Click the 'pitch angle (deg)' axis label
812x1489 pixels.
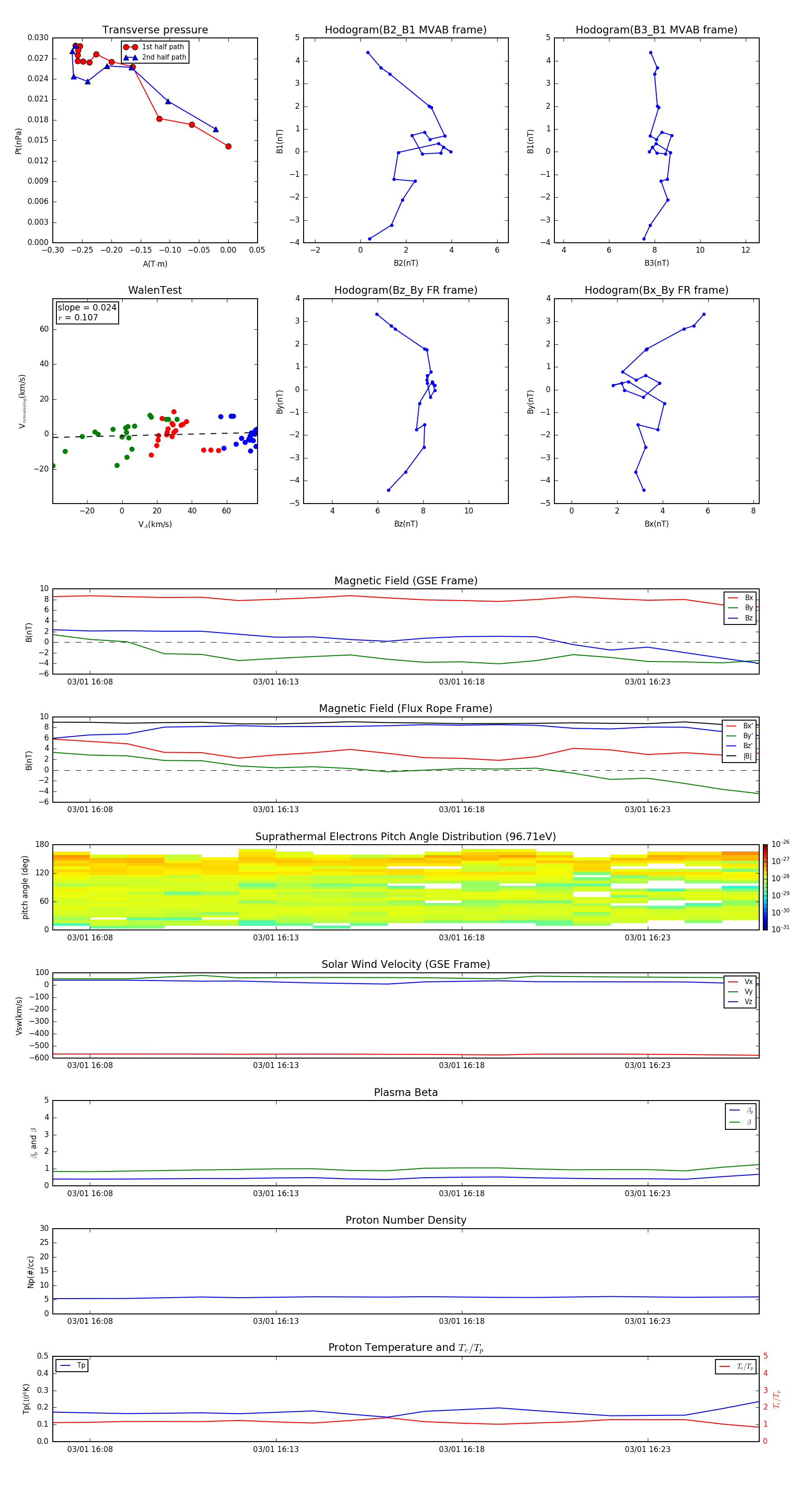click(x=25, y=887)
